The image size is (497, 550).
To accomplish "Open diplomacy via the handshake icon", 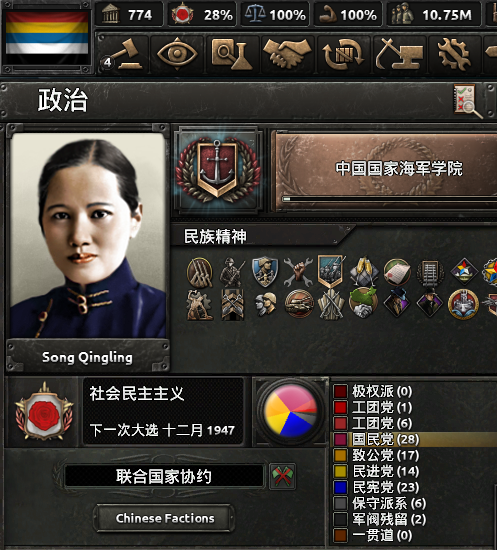I will pos(287,54).
